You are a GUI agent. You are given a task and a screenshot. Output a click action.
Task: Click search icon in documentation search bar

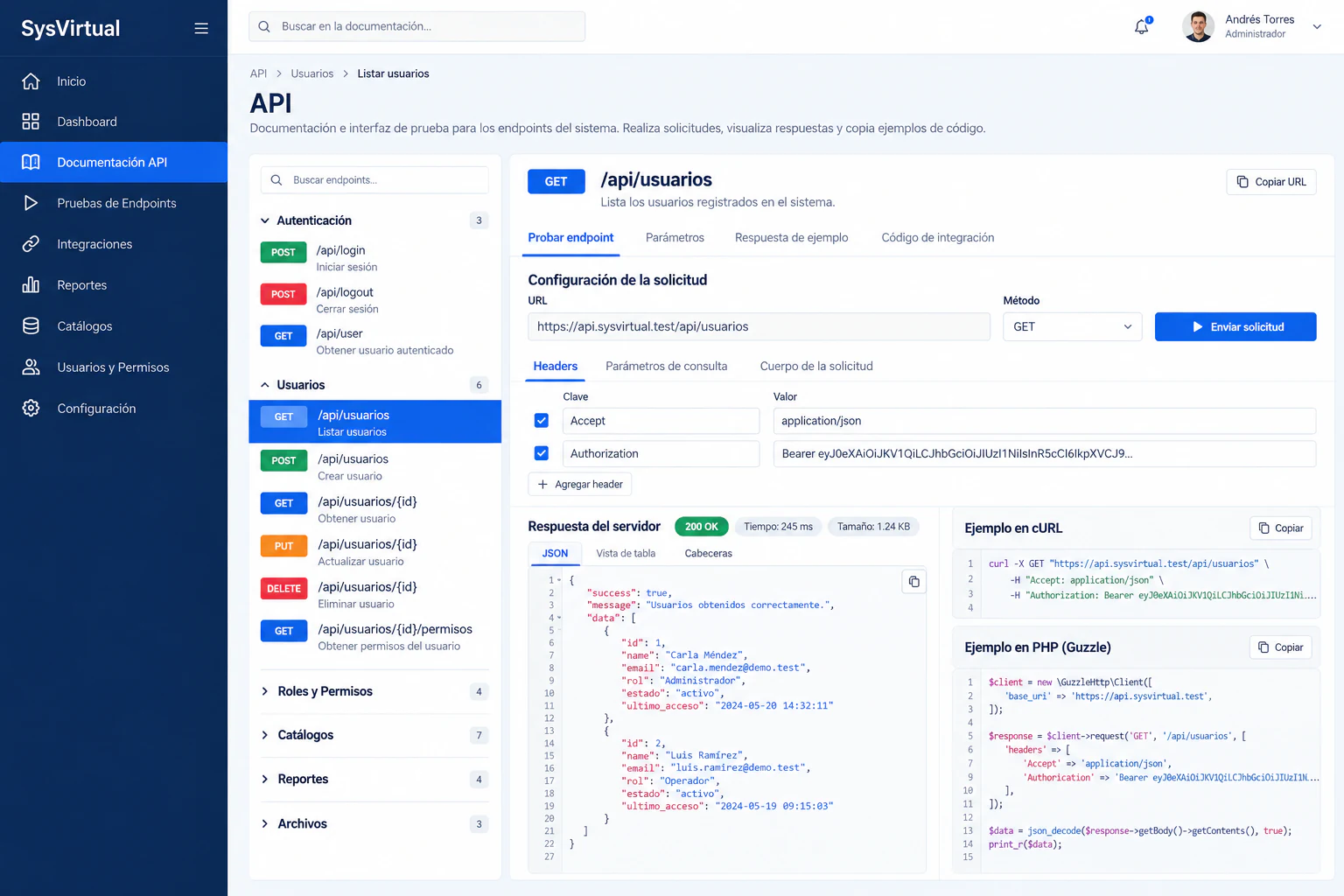tap(264, 27)
